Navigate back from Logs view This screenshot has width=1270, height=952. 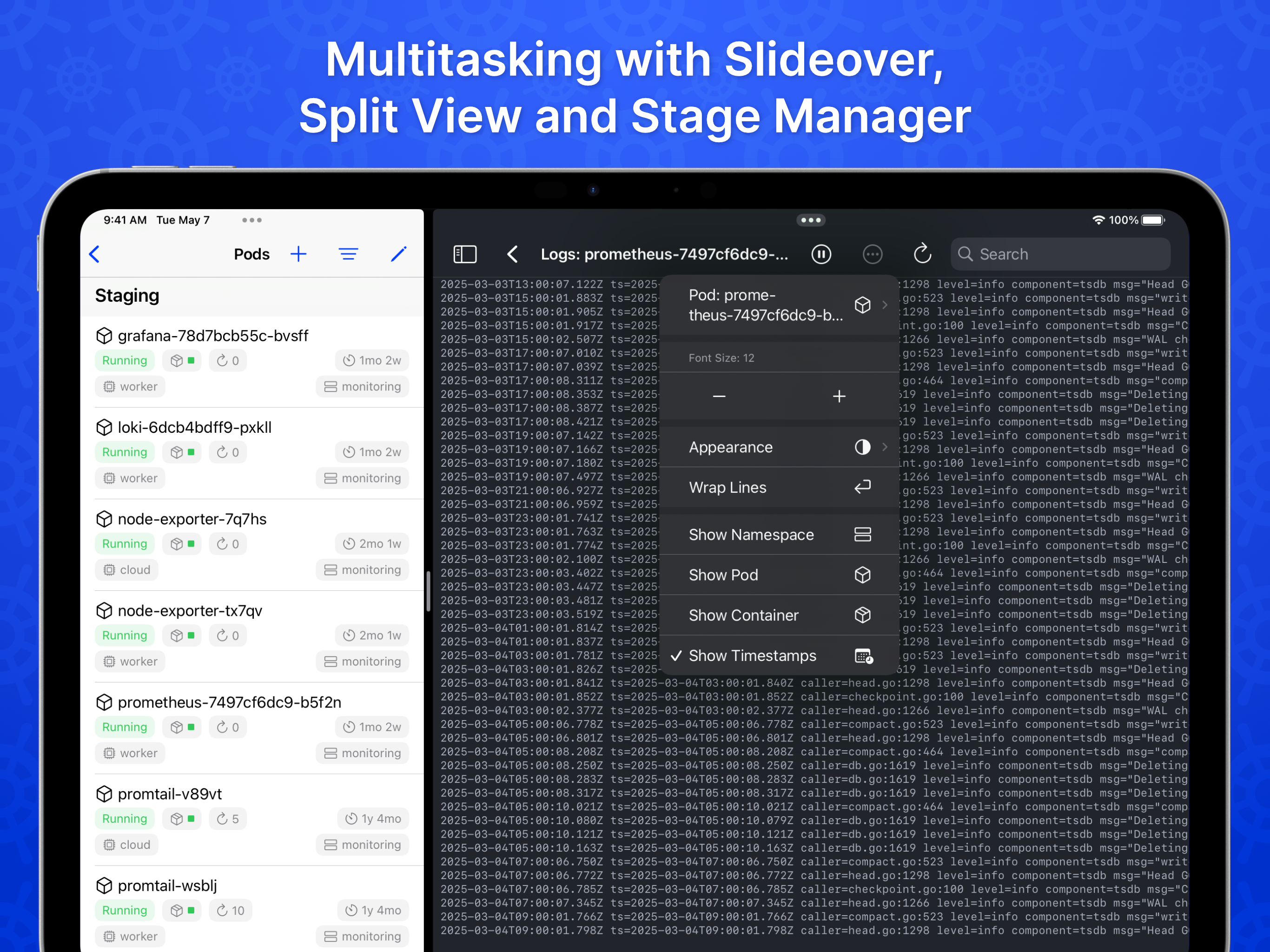point(513,254)
